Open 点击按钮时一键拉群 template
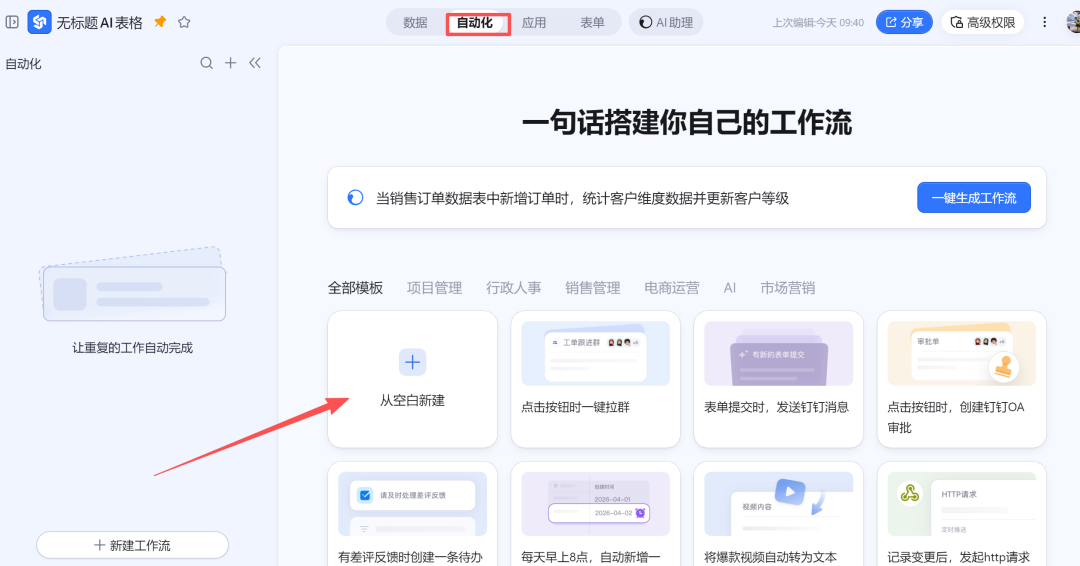This screenshot has width=1080, height=566. coord(596,379)
